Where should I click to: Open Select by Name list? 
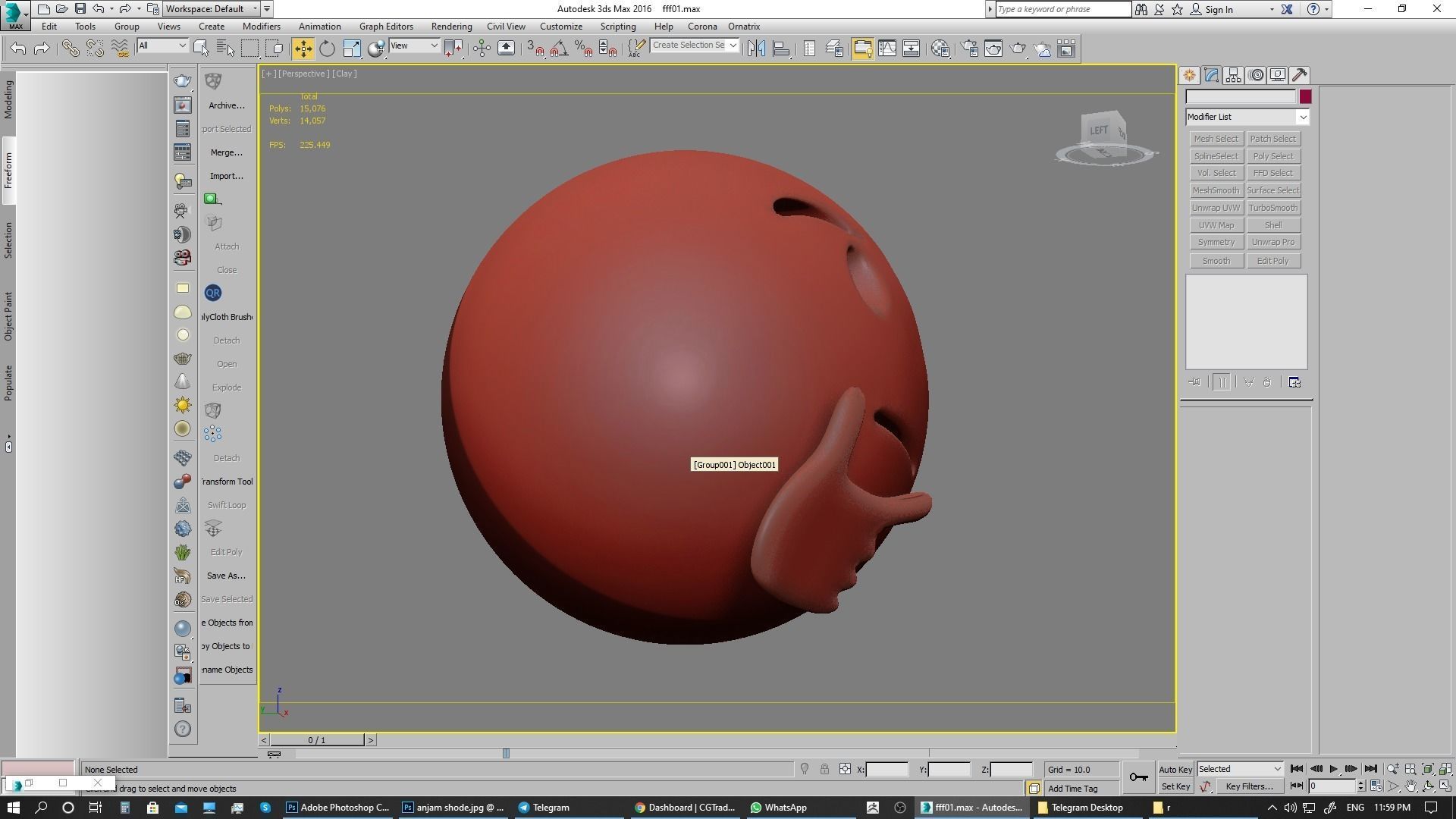point(225,49)
